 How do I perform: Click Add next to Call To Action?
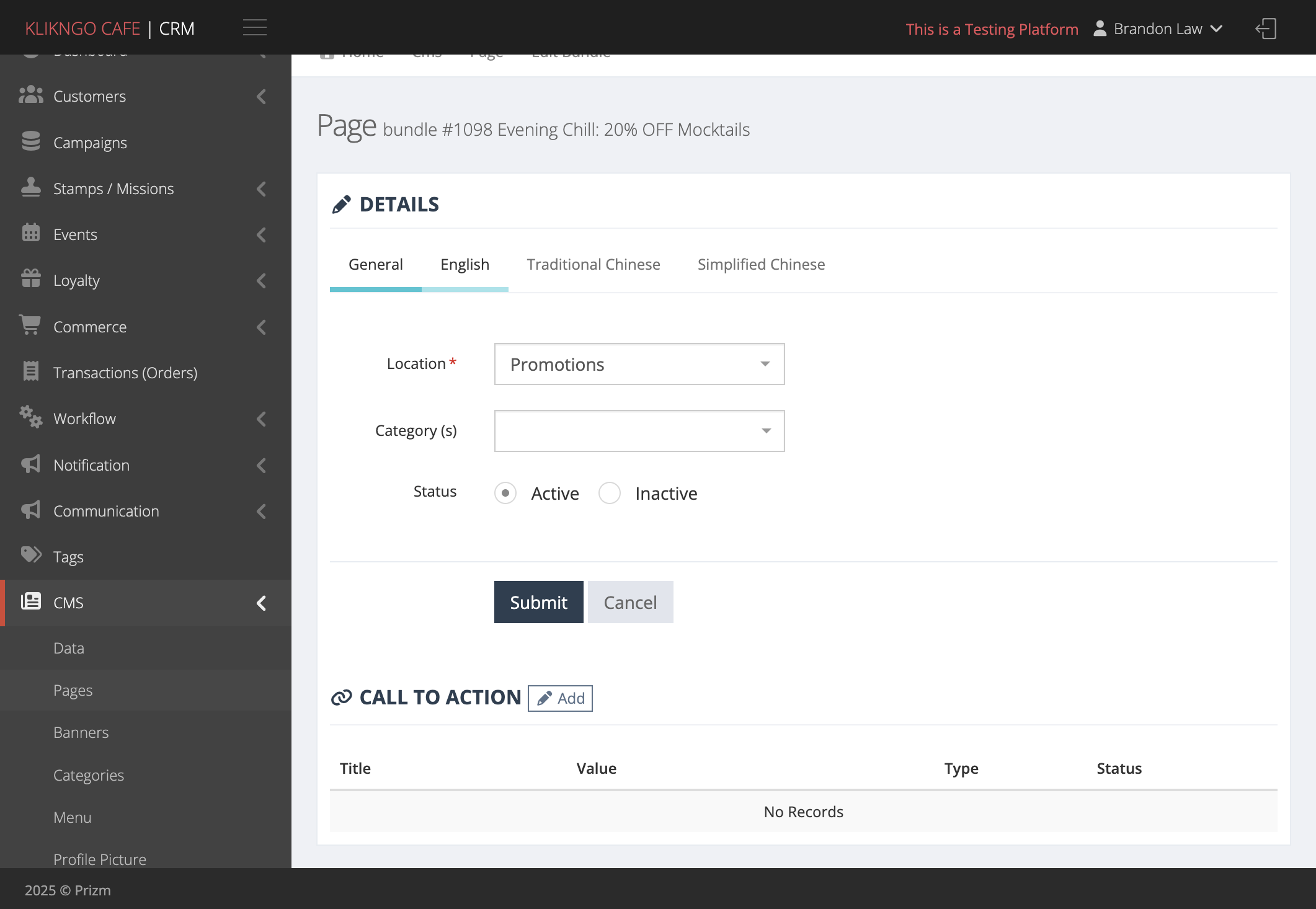(x=560, y=698)
